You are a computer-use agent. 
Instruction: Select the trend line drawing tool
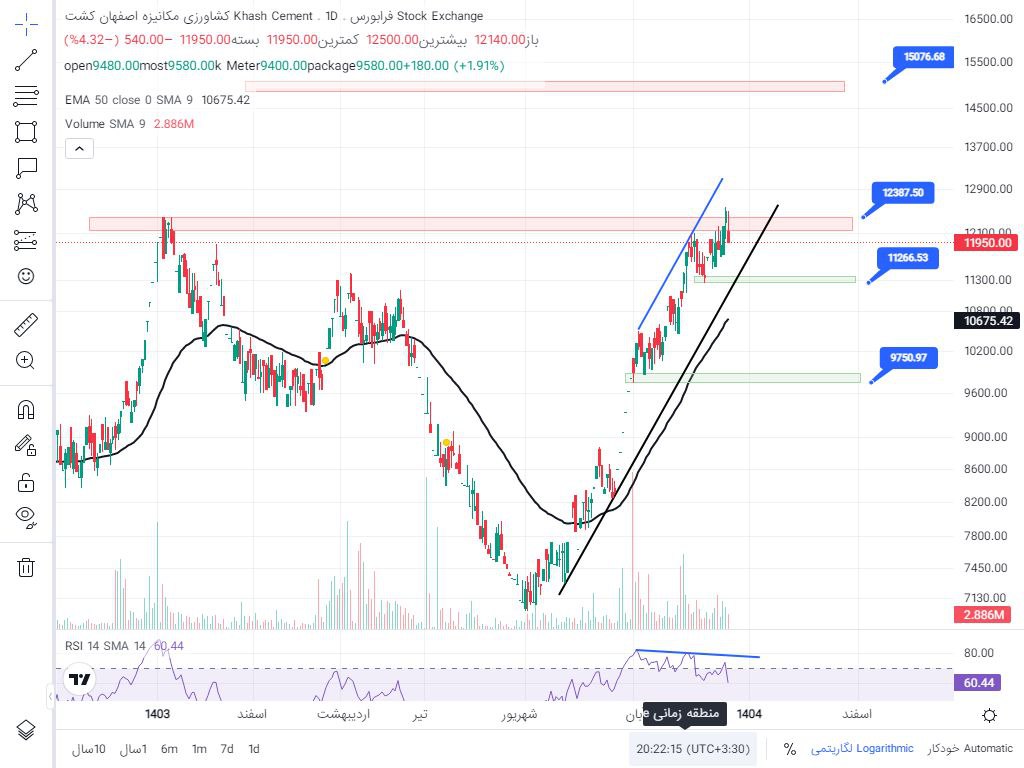[x=26, y=59]
